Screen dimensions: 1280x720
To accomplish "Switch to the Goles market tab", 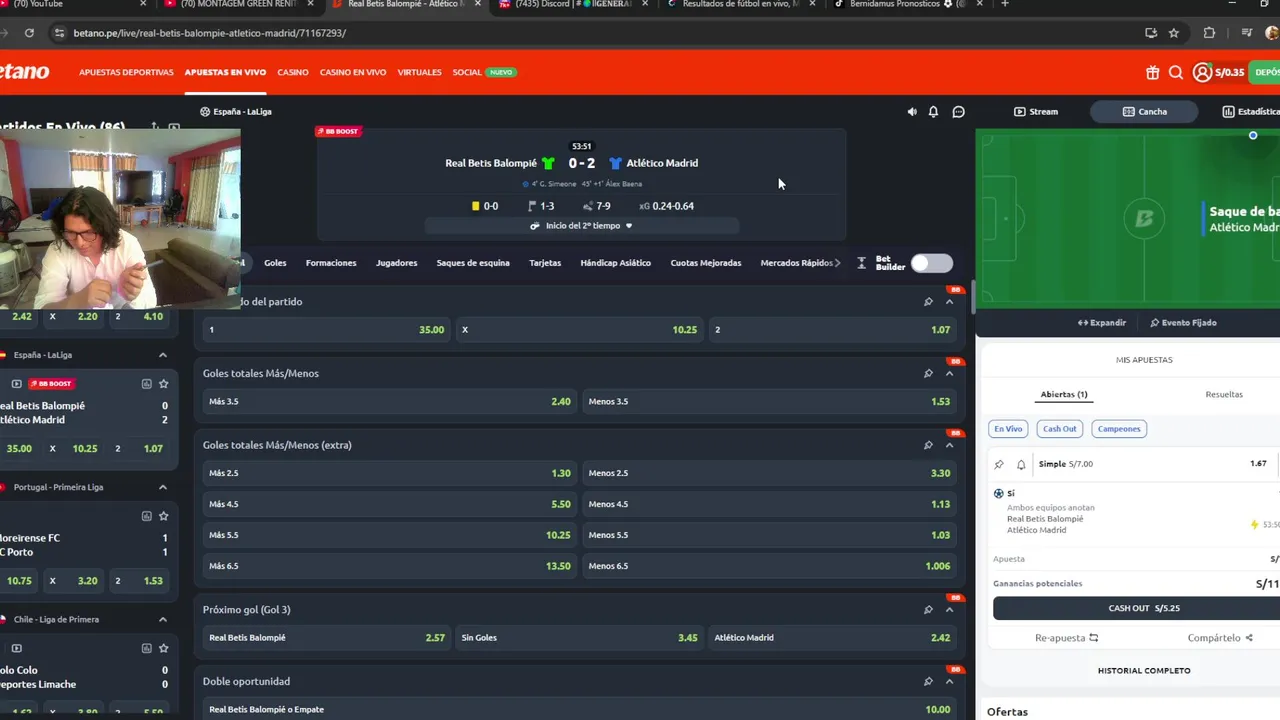I will point(275,263).
